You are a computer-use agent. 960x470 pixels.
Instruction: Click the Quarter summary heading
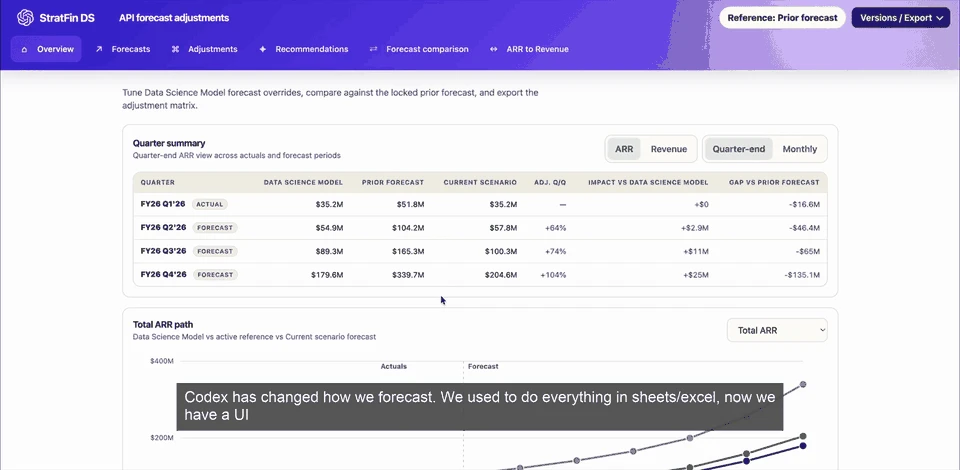click(169, 143)
